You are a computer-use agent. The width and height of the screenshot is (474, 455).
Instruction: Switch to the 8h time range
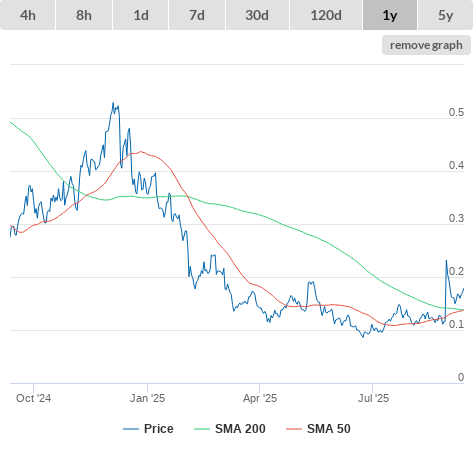[x=84, y=15]
